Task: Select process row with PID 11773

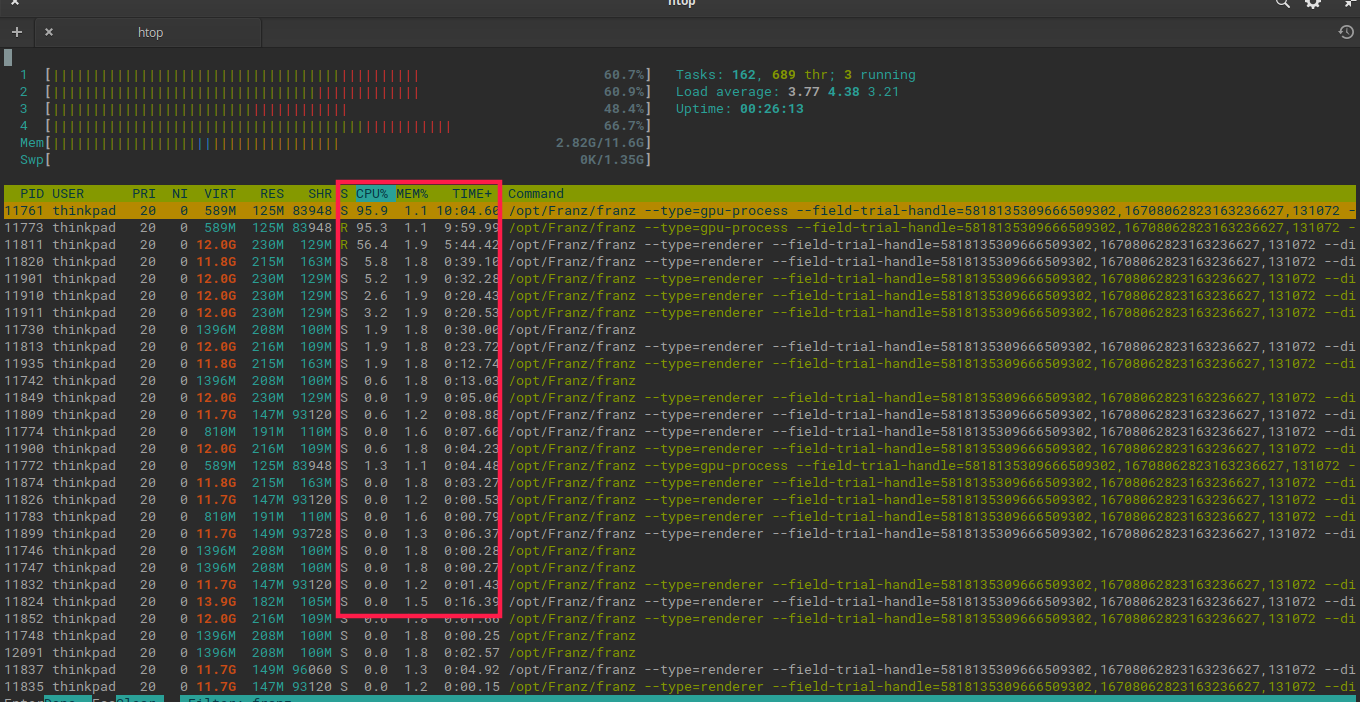Action: pos(680,228)
